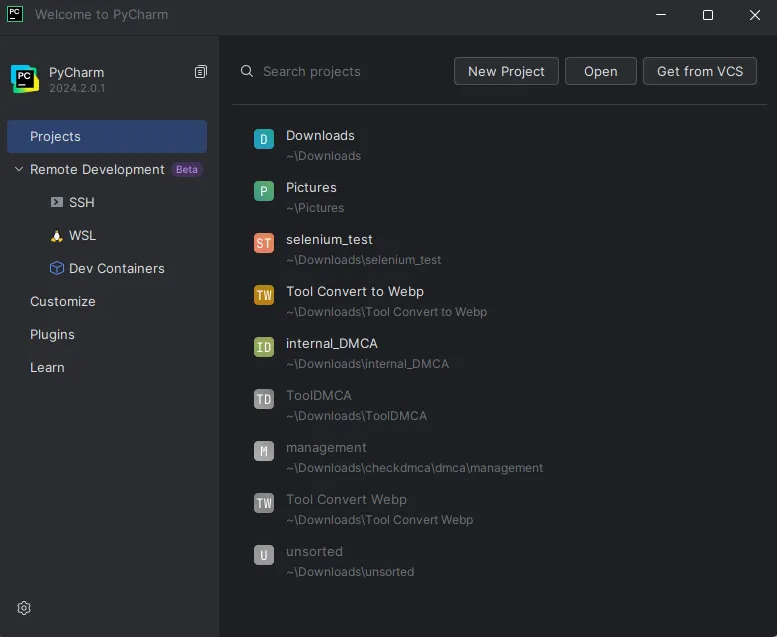This screenshot has width=777, height=637.
Task: Click the SSH terminal icon
Action: [x=57, y=202]
